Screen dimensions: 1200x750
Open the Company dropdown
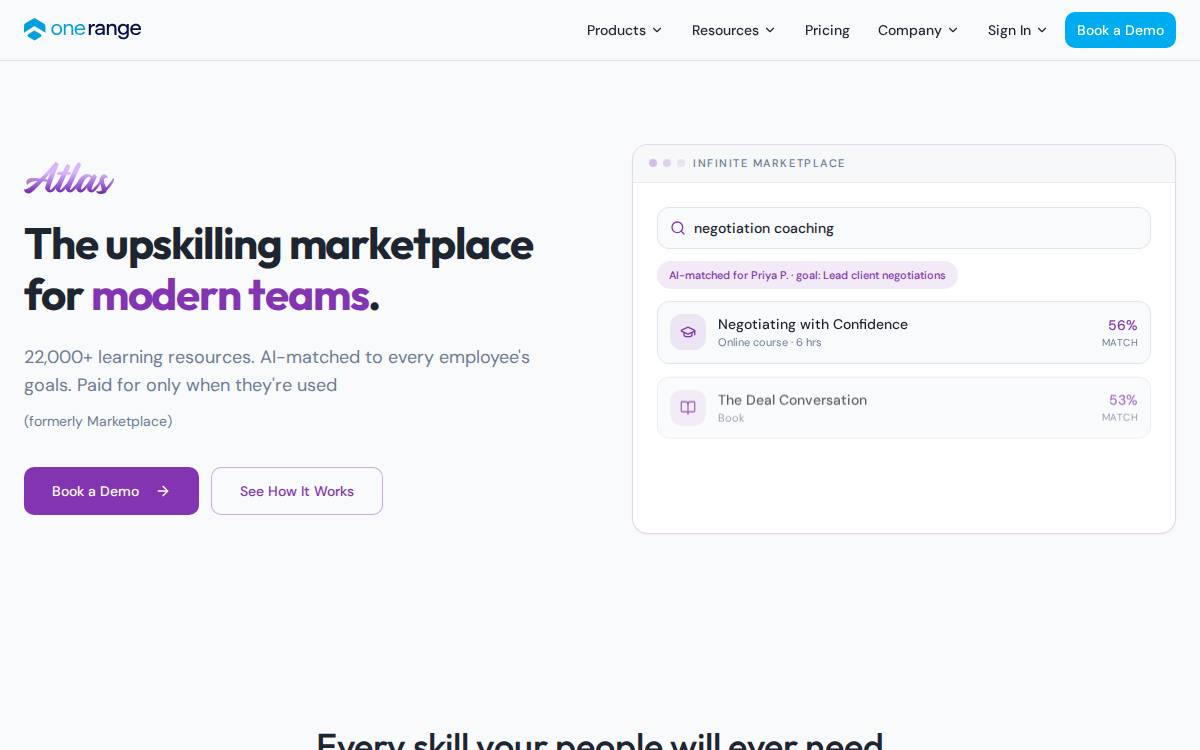[x=917, y=30]
